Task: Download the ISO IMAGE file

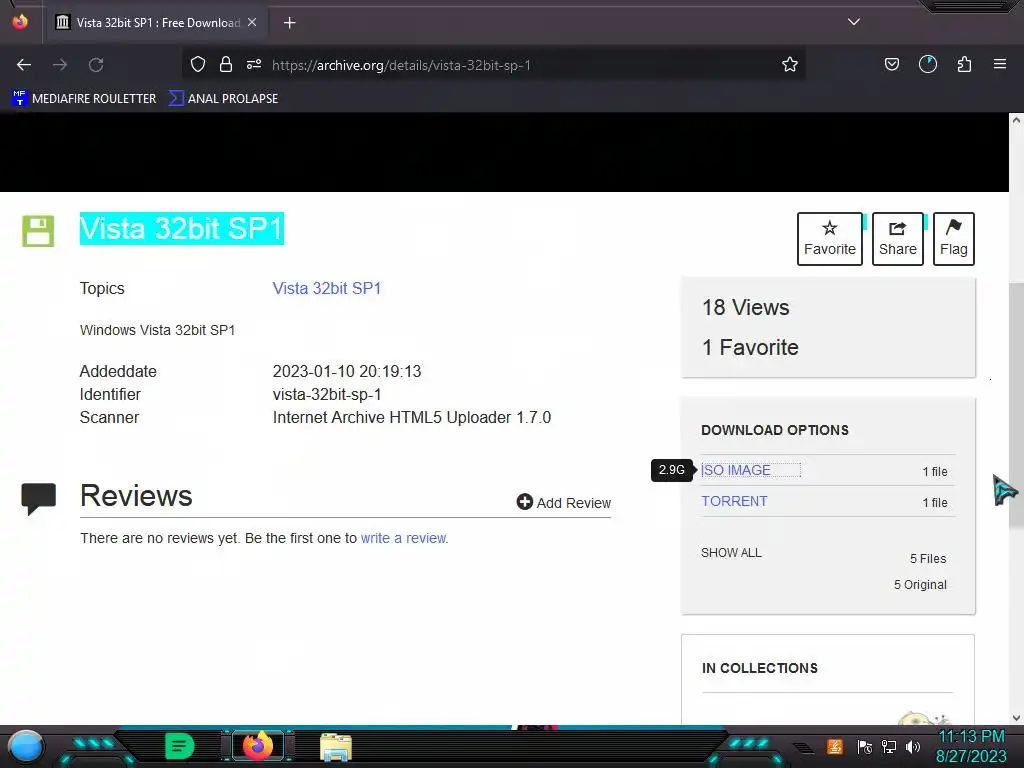Action: coord(736,470)
